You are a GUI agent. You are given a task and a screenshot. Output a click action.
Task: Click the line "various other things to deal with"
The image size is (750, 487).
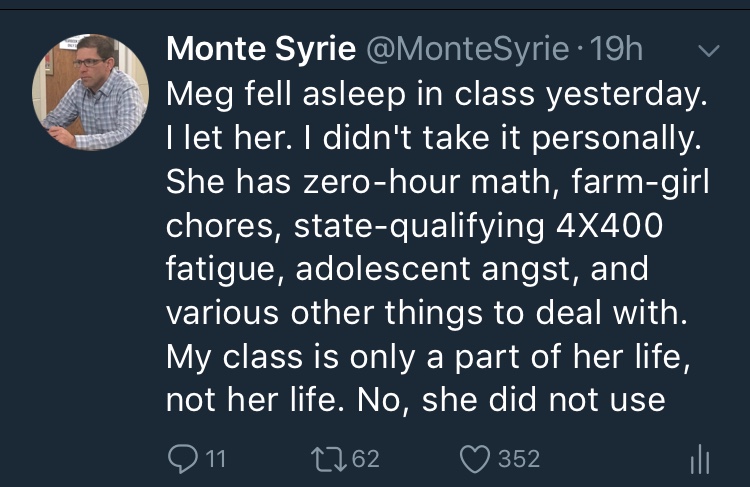pos(427,312)
